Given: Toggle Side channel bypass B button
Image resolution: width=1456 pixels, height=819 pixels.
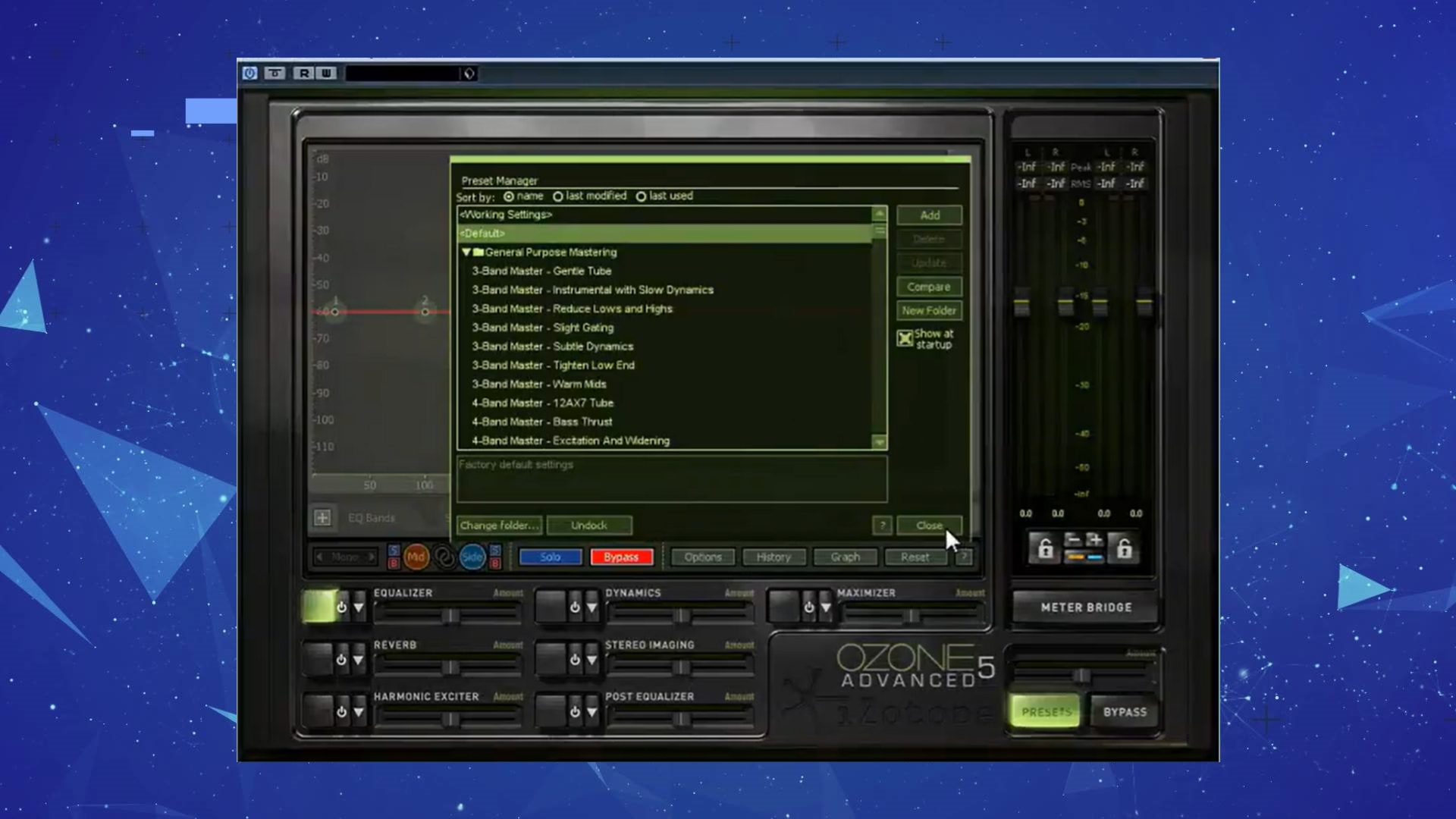Looking at the screenshot, I should tap(494, 563).
